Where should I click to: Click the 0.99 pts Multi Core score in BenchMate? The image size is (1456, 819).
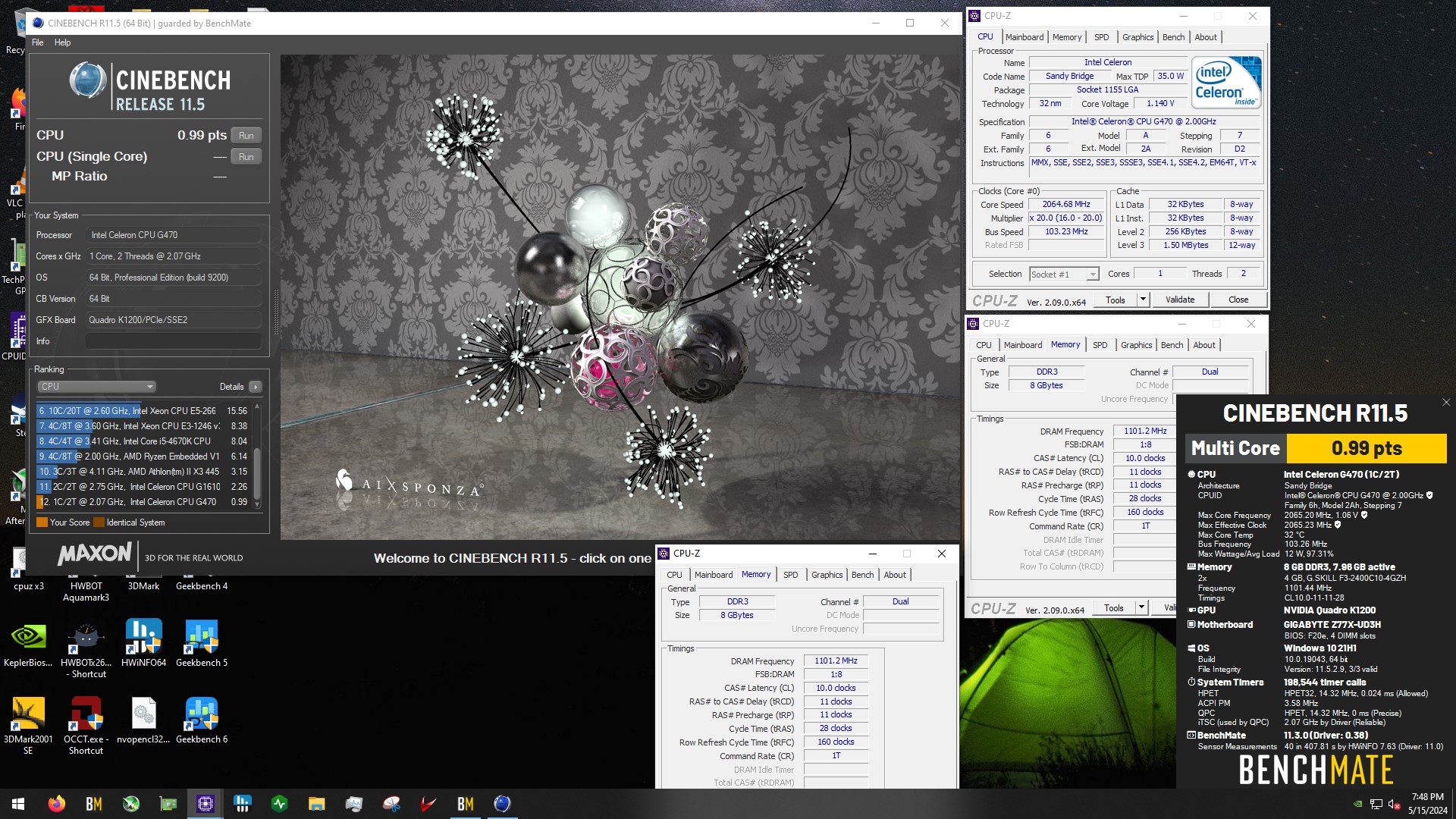tap(1367, 448)
